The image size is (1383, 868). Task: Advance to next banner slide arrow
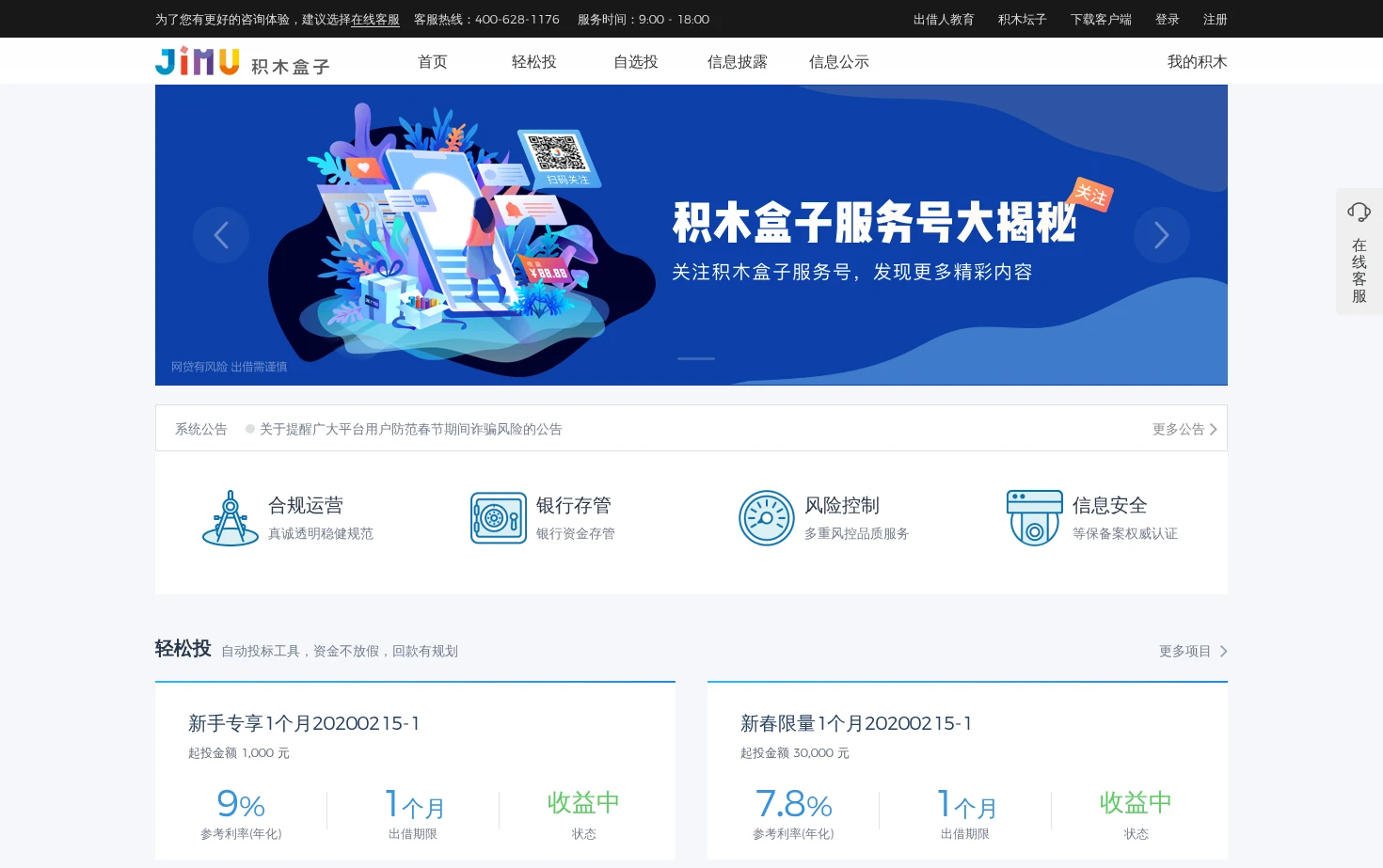click(x=1162, y=235)
